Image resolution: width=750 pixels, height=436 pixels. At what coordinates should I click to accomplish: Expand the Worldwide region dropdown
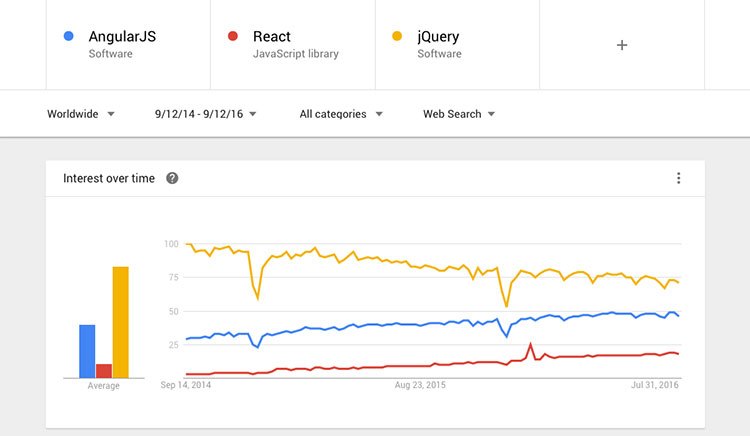[x=80, y=114]
